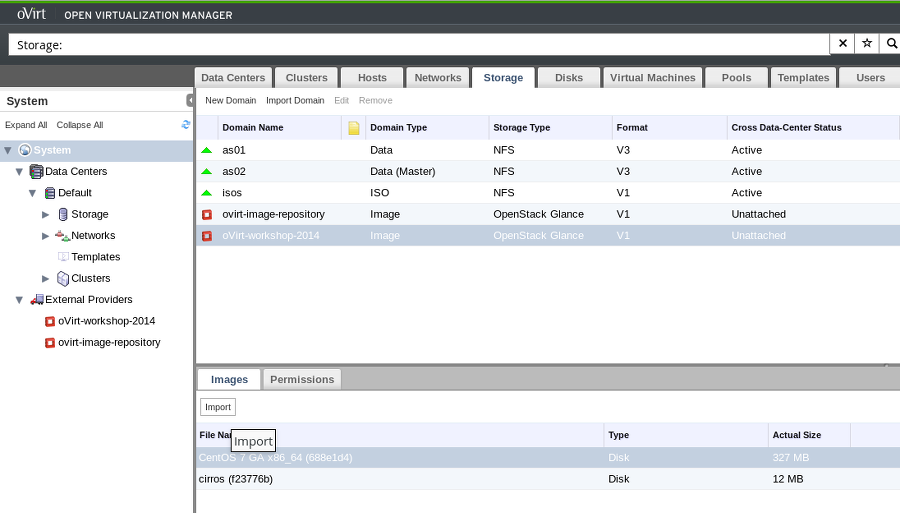The width and height of the screenshot is (900, 513).
Task: Collapse the System tree node
Action: point(8,150)
